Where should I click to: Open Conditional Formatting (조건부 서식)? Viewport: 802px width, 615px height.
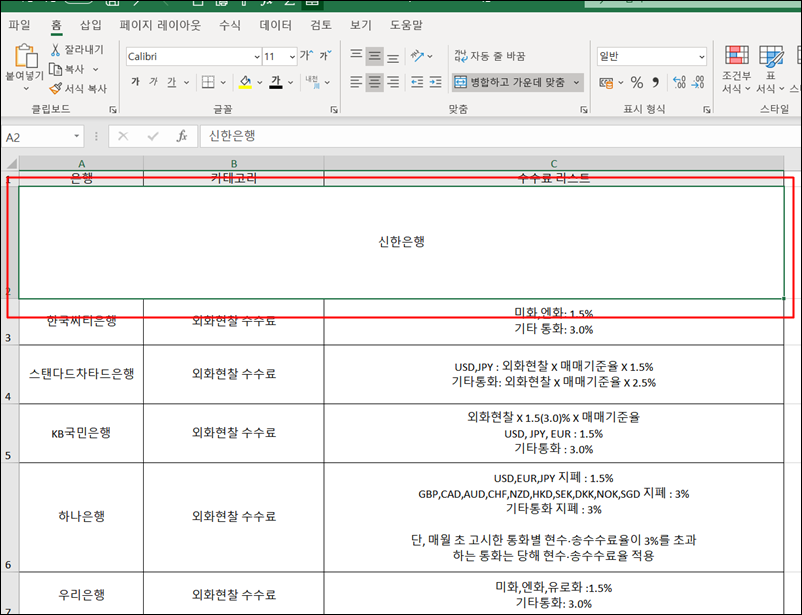pos(736,69)
